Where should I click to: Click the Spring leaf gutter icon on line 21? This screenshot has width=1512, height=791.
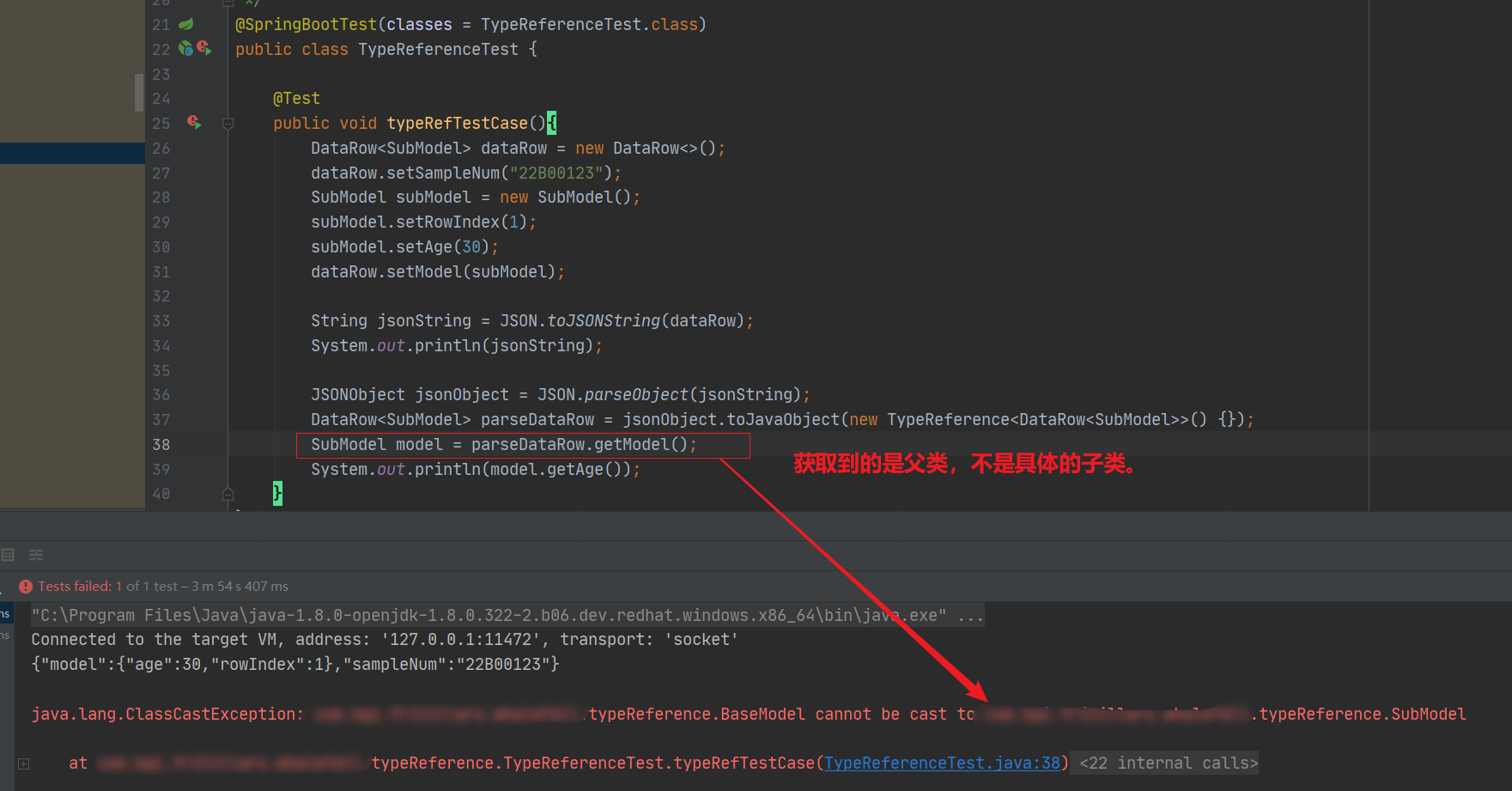(185, 24)
